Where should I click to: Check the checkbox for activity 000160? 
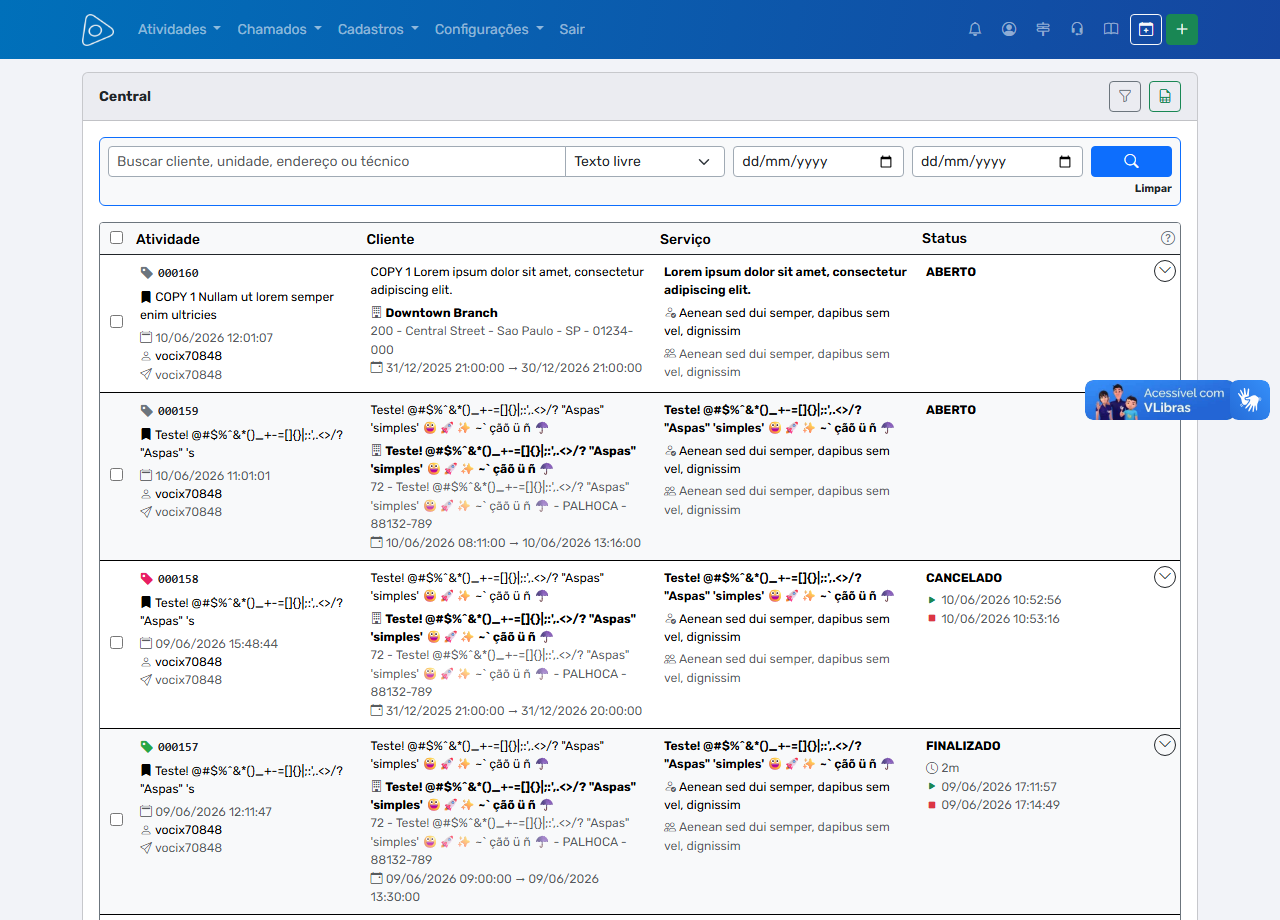click(116, 322)
